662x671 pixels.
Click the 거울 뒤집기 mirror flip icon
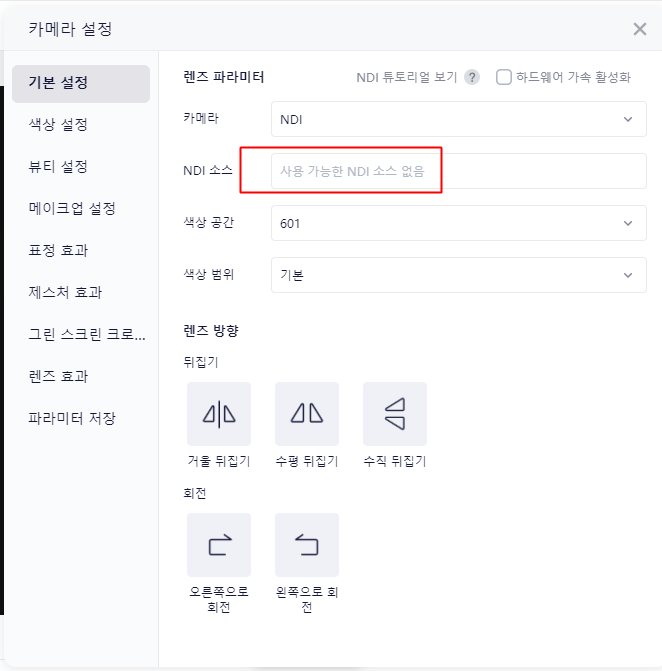click(219, 414)
